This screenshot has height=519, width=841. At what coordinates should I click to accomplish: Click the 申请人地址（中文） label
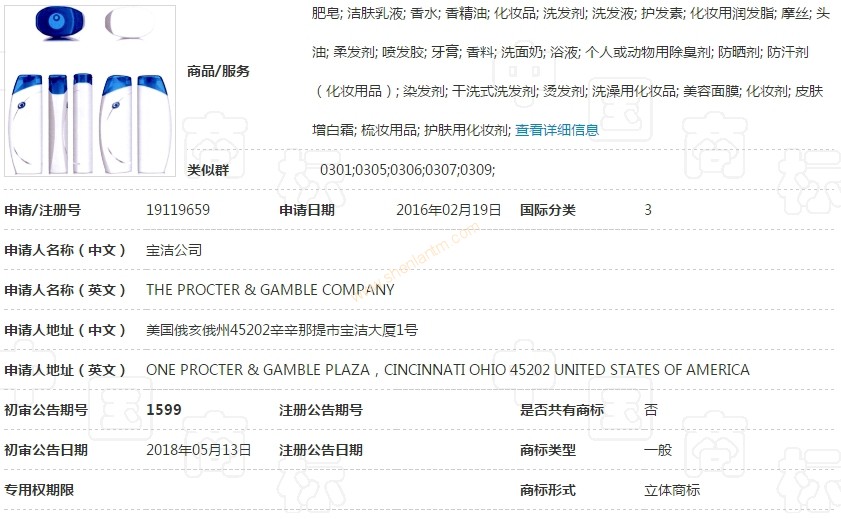tap(65, 330)
